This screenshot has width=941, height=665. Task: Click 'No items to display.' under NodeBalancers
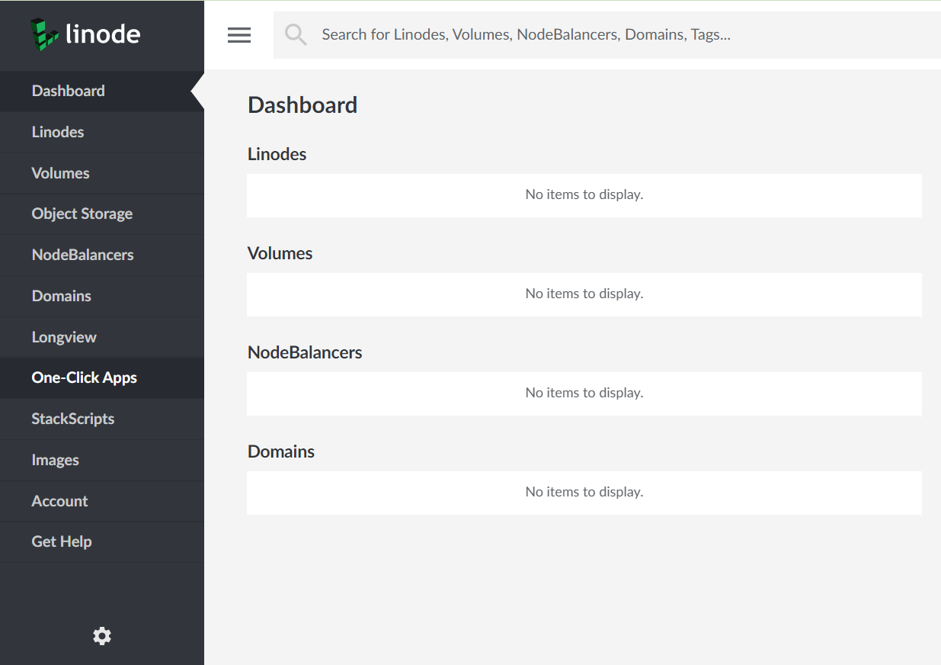point(584,393)
